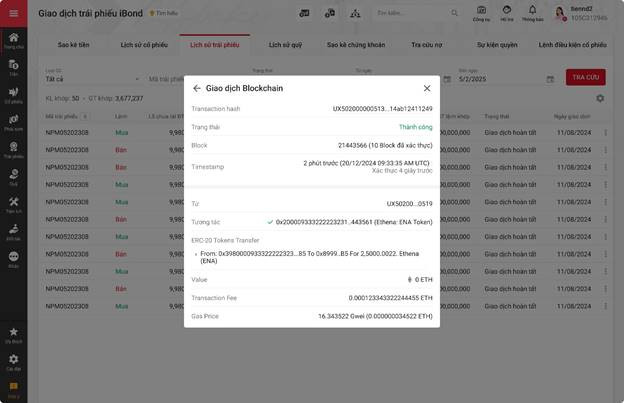The width and height of the screenshot is (624, 403).
Task: Close the Giao dịch Blockchain dialog
Action: click(x=427, y=88)
